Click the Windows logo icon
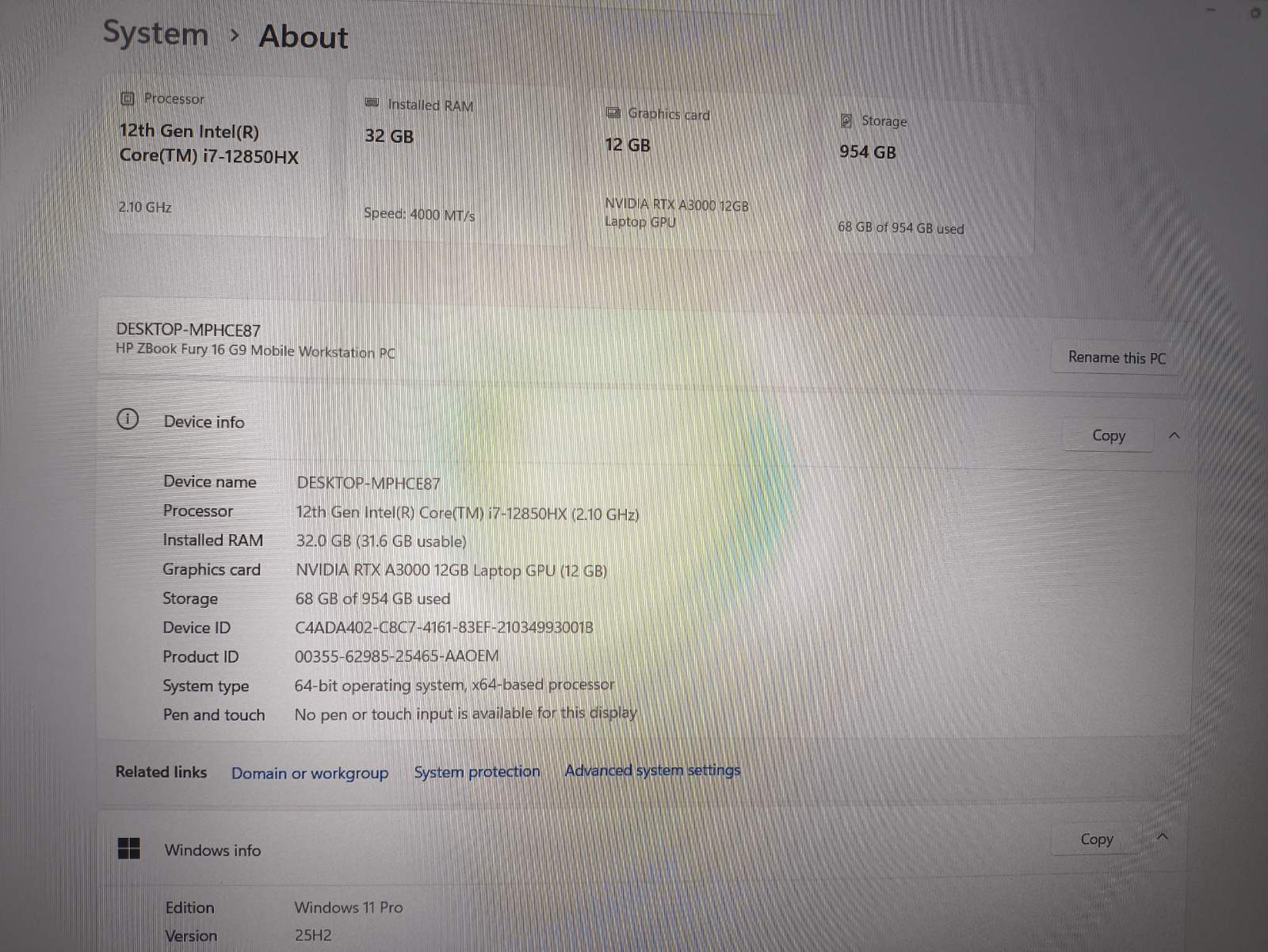This screenshot has height=952, width=1268. [x=128, y=848]
